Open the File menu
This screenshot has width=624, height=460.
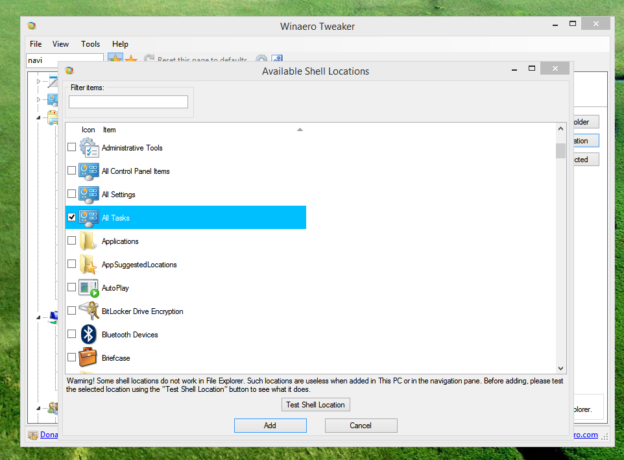tap(35, 44)
